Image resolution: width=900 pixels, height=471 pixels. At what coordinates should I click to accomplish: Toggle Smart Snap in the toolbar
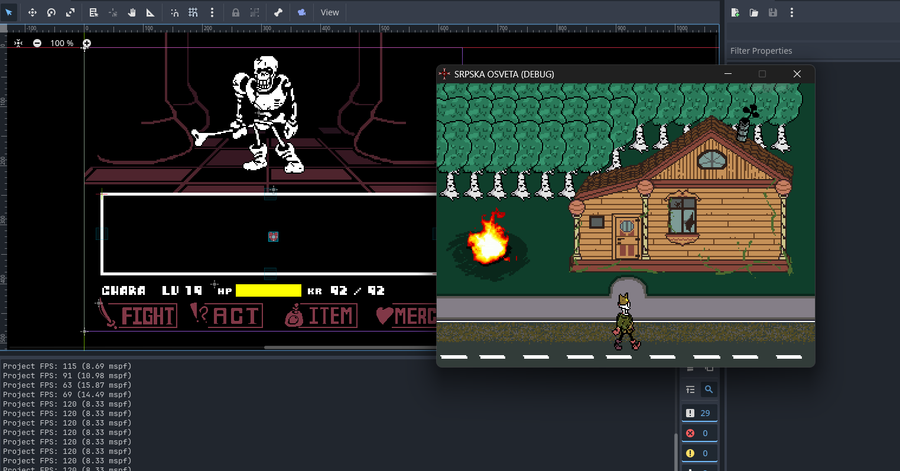174,12
